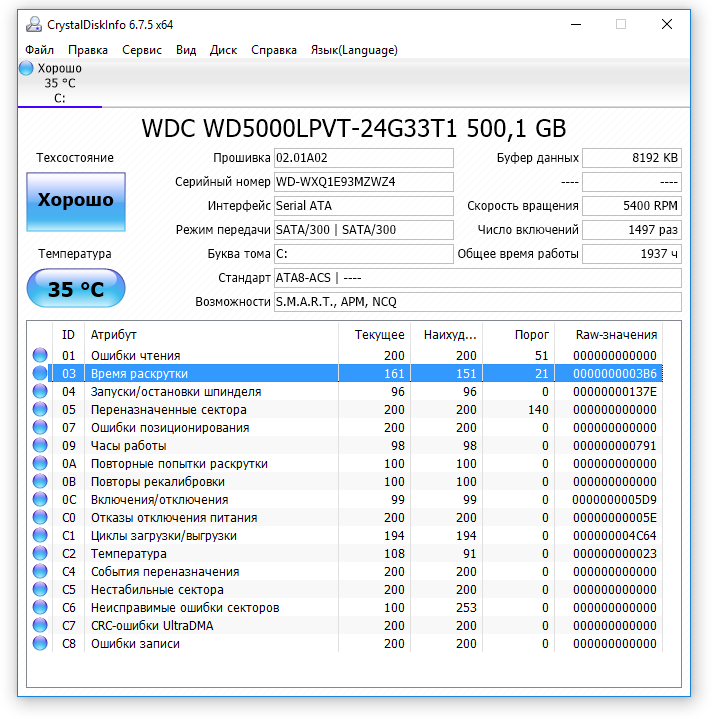Image resolution: width=712 pixels, height=719 pixels.
Task: Select the Часы работы row
Action: [348, 445]
